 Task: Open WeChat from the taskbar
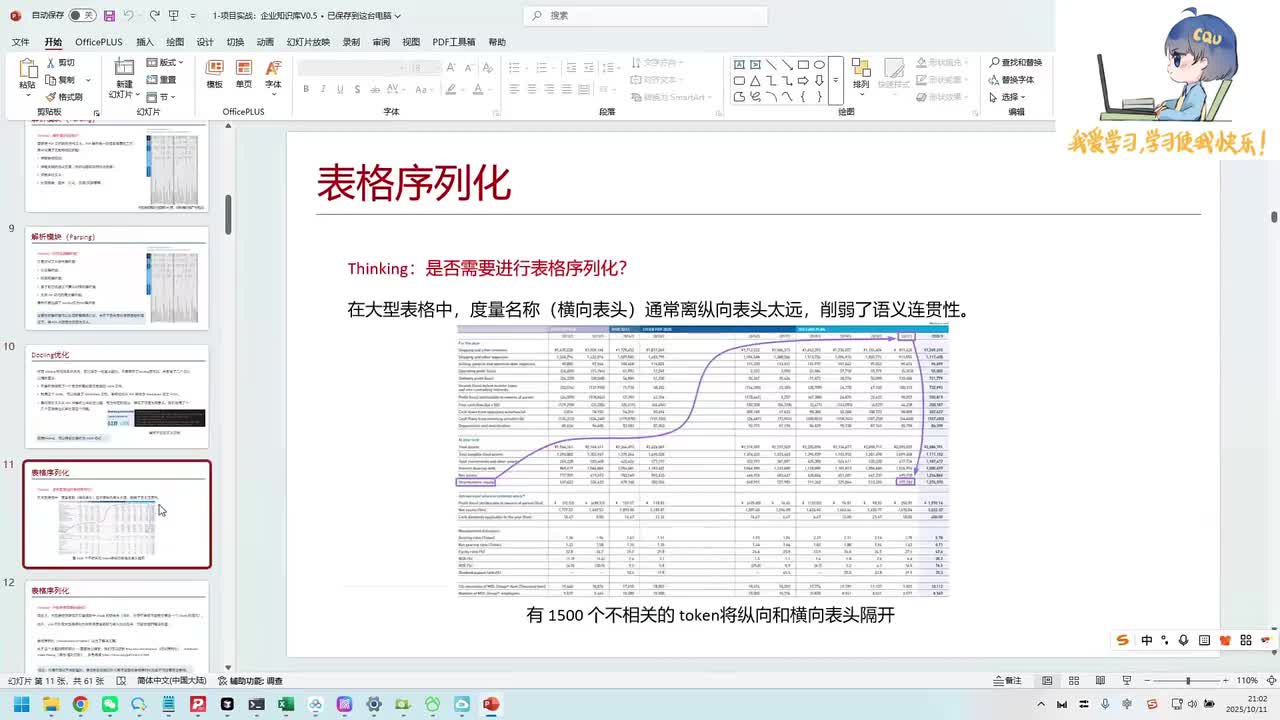(x=109, y=705)
